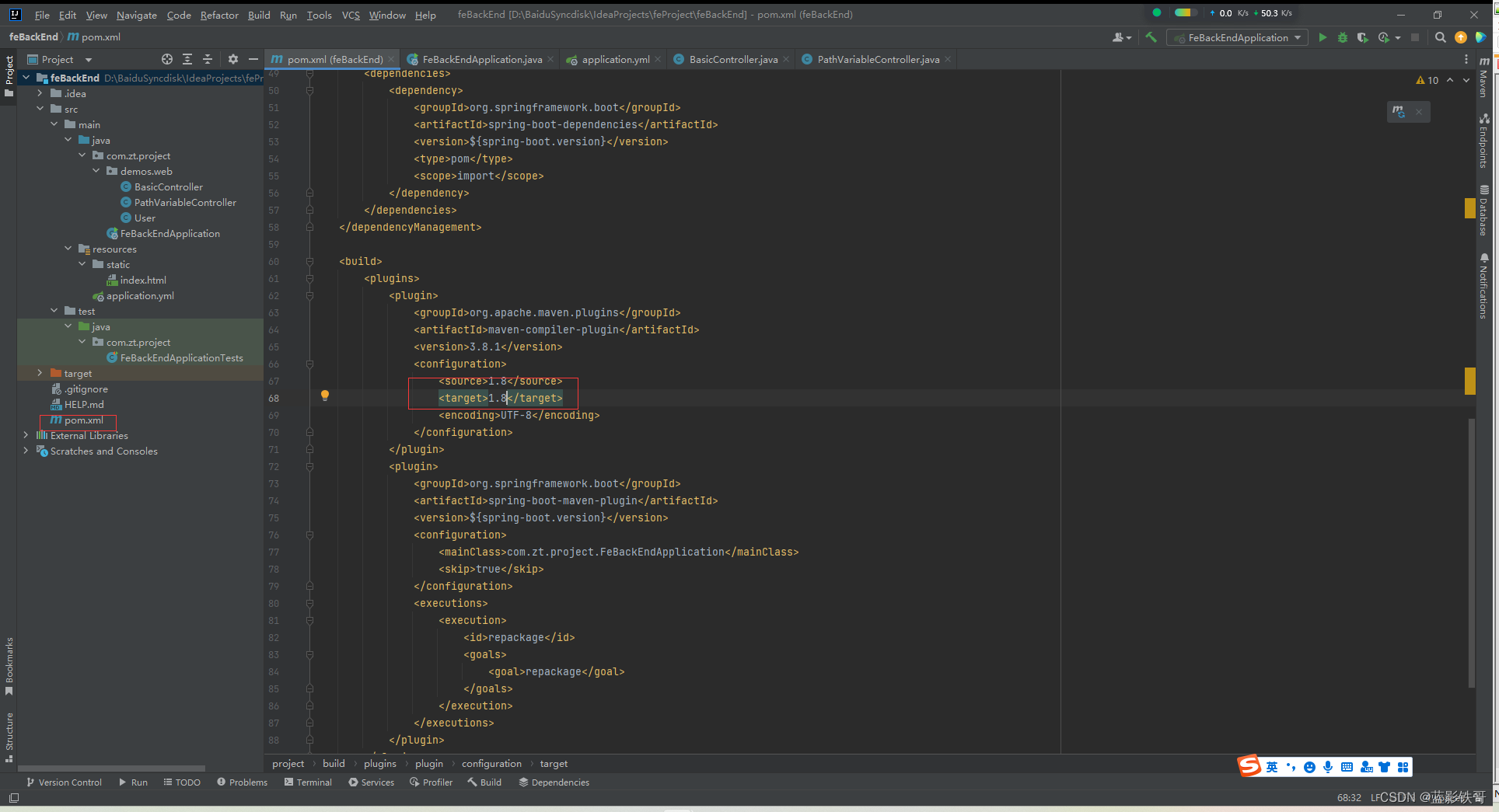Image resolution: width=1499 pixels, height=812 pixels.
Task: Open Terminal tool window button
Action: pos(308,782)
